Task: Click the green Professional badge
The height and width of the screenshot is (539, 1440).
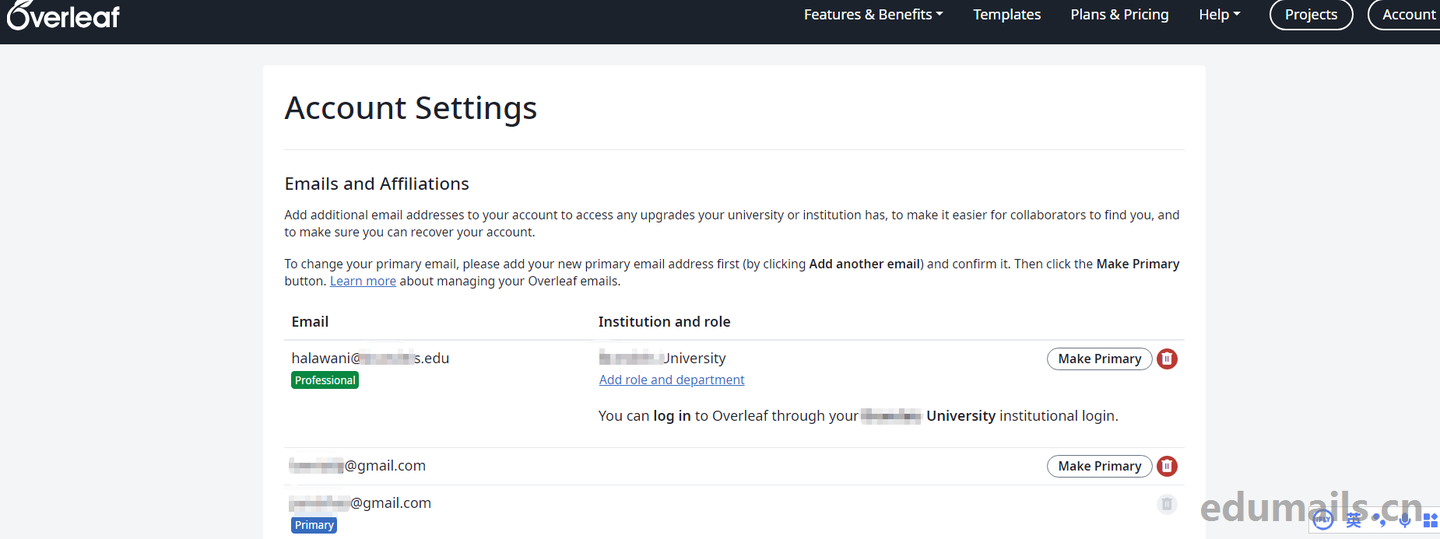Action: coord(325,380)
